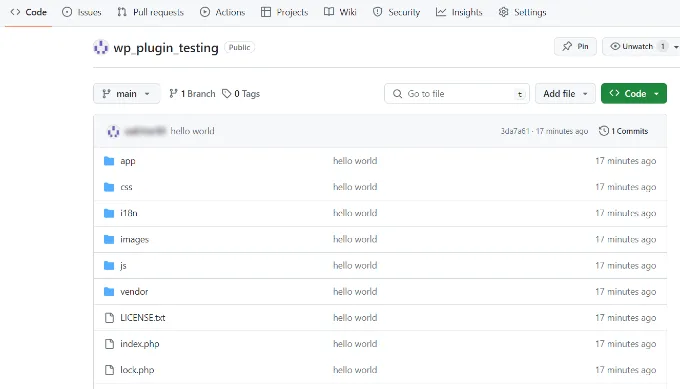Open the Actions tab

222,12
